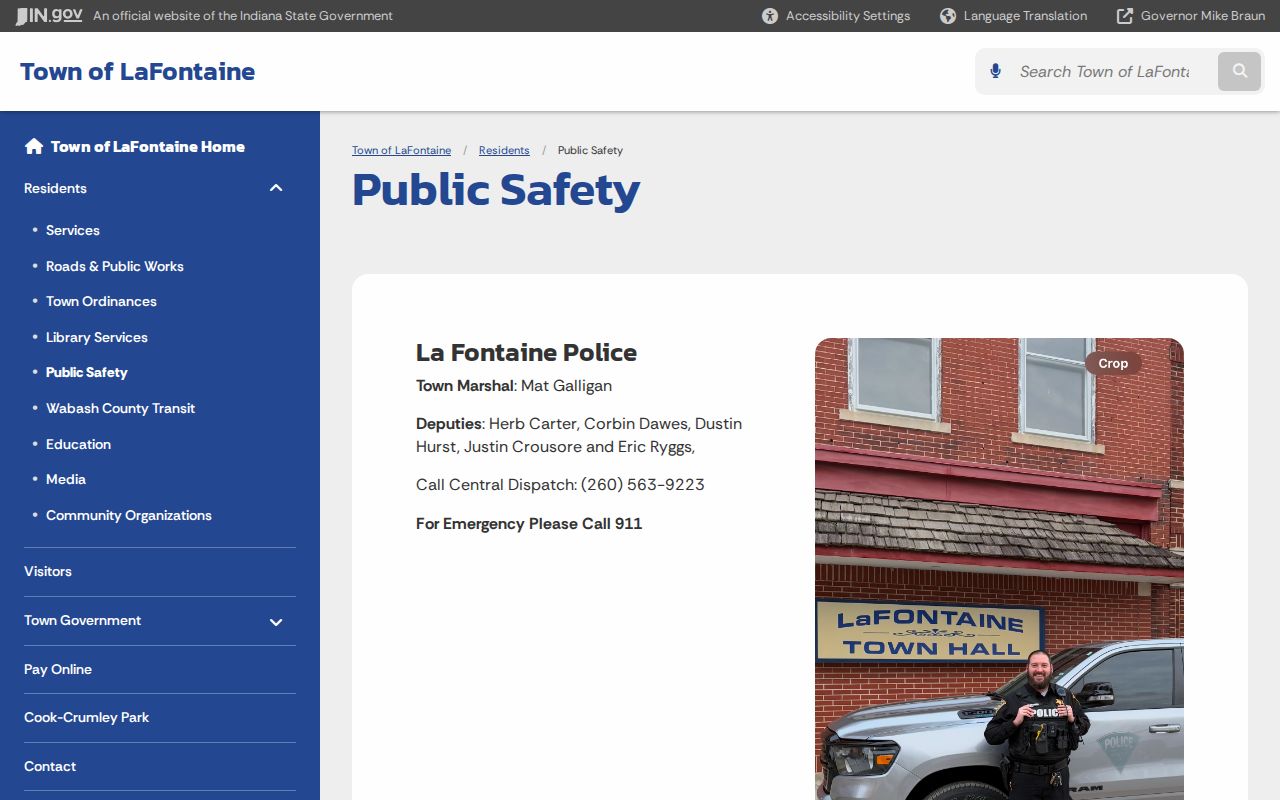Image resolution: width=1280 pixels, height=800 pixels.
Task: Open Cook-Crumley Park page
Action: coord(86,717)
